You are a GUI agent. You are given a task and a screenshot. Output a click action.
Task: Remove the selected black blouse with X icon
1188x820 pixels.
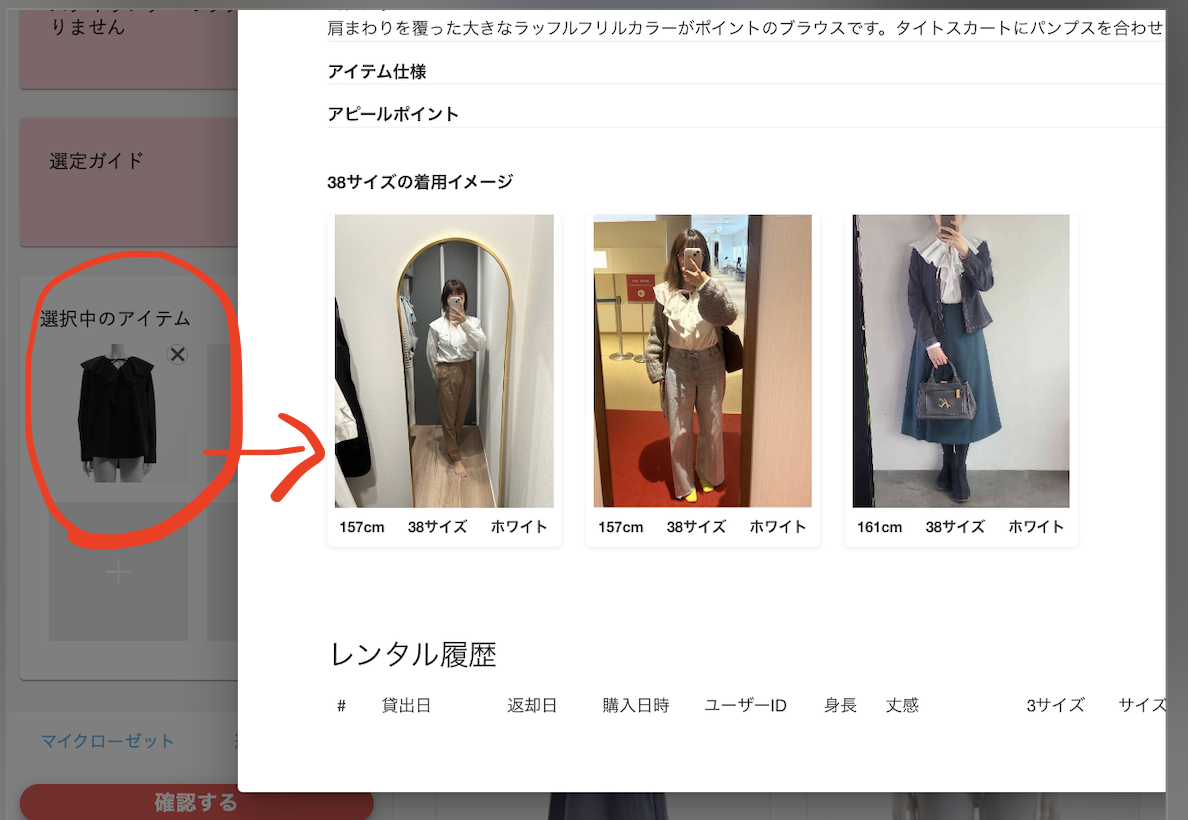[x=177, y=354]
